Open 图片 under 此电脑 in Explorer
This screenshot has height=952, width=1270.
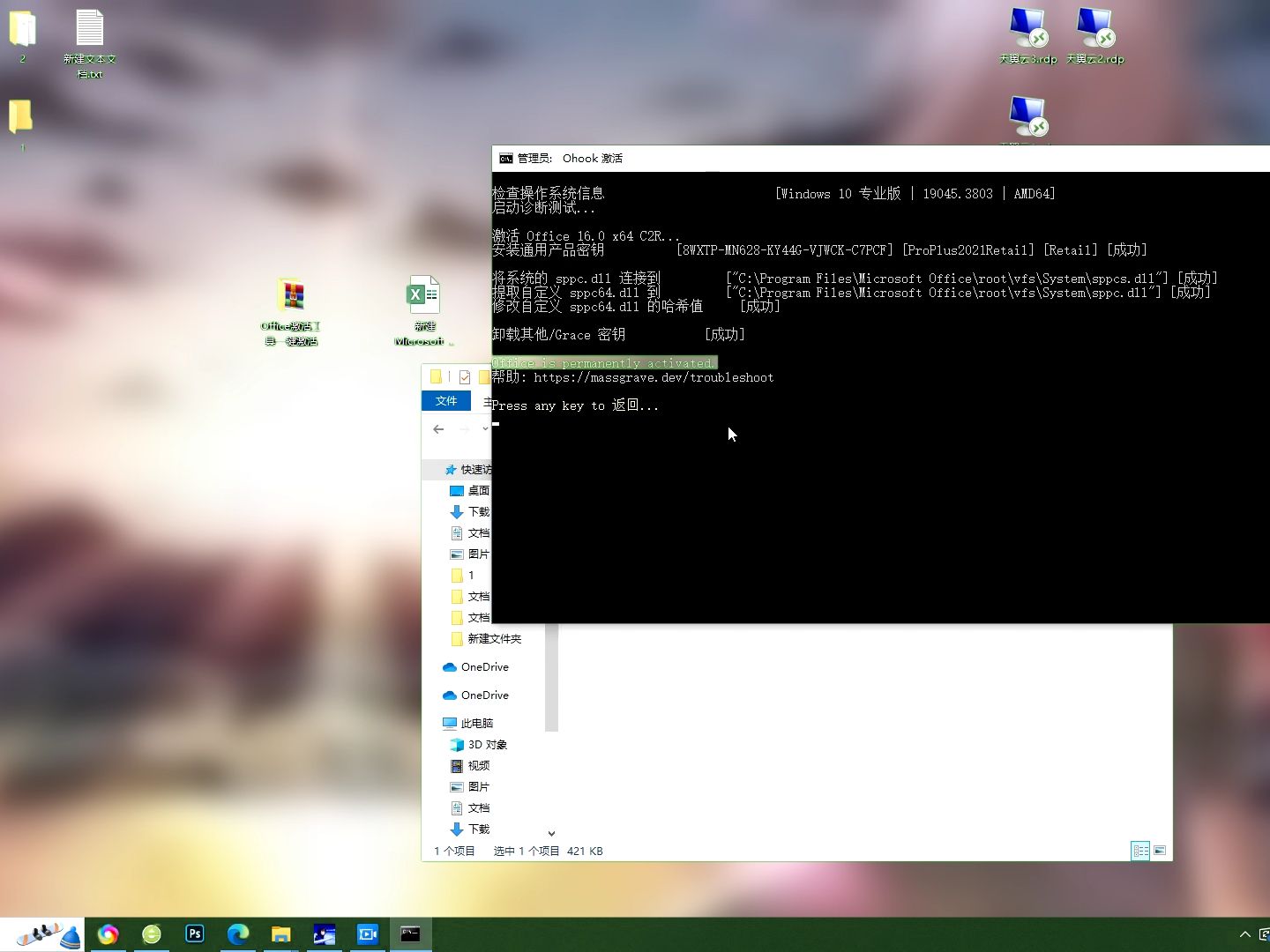click(469, 787)
